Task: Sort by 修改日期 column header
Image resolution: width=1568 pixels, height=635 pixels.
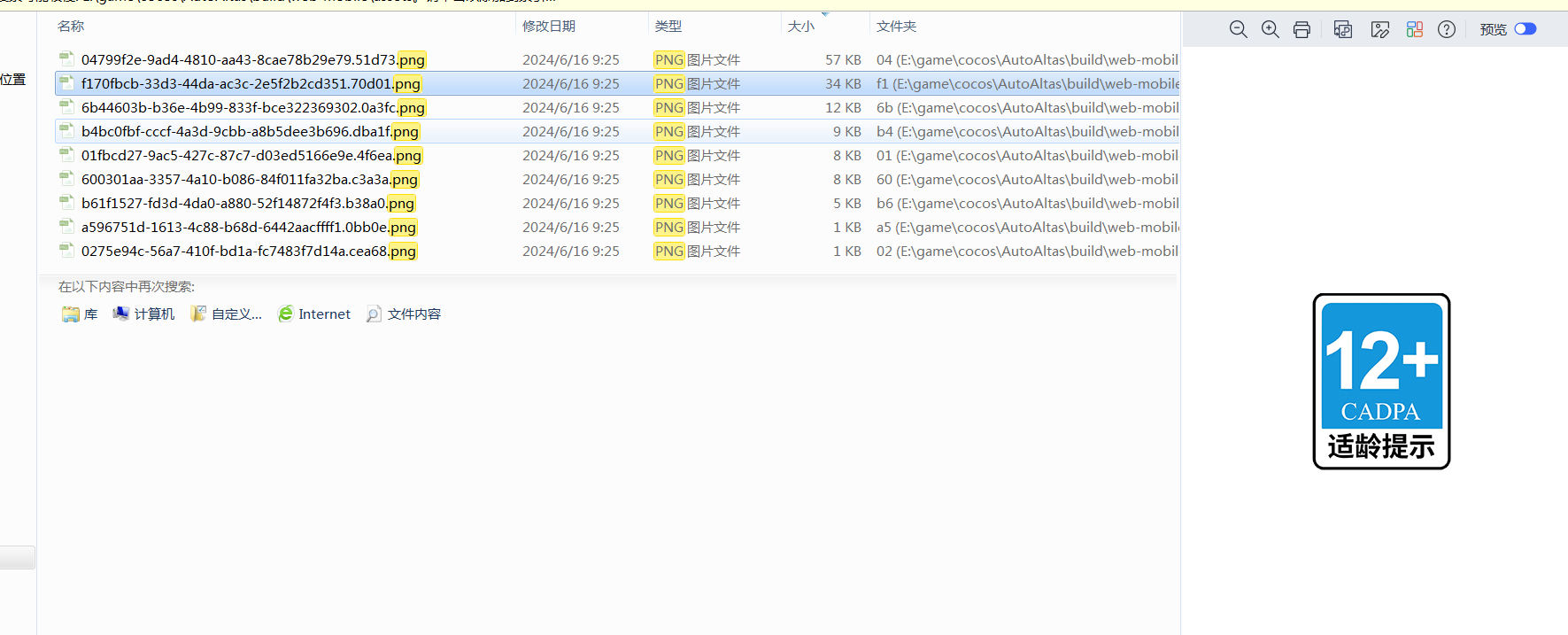Action: (x=549, y=27)
